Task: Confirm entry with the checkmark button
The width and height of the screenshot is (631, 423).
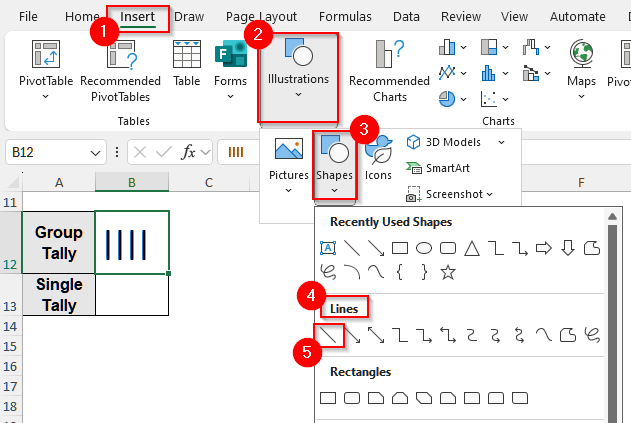Action: [x=164, y=153]
